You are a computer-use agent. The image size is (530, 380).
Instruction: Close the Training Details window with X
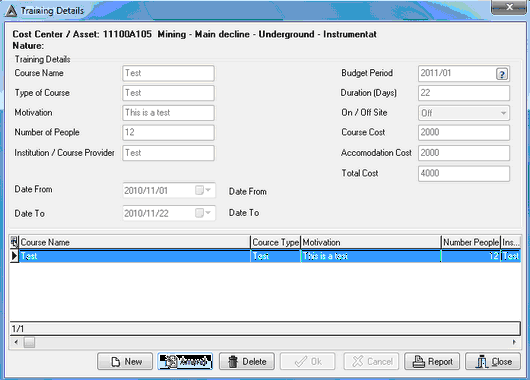click(509, 7)
